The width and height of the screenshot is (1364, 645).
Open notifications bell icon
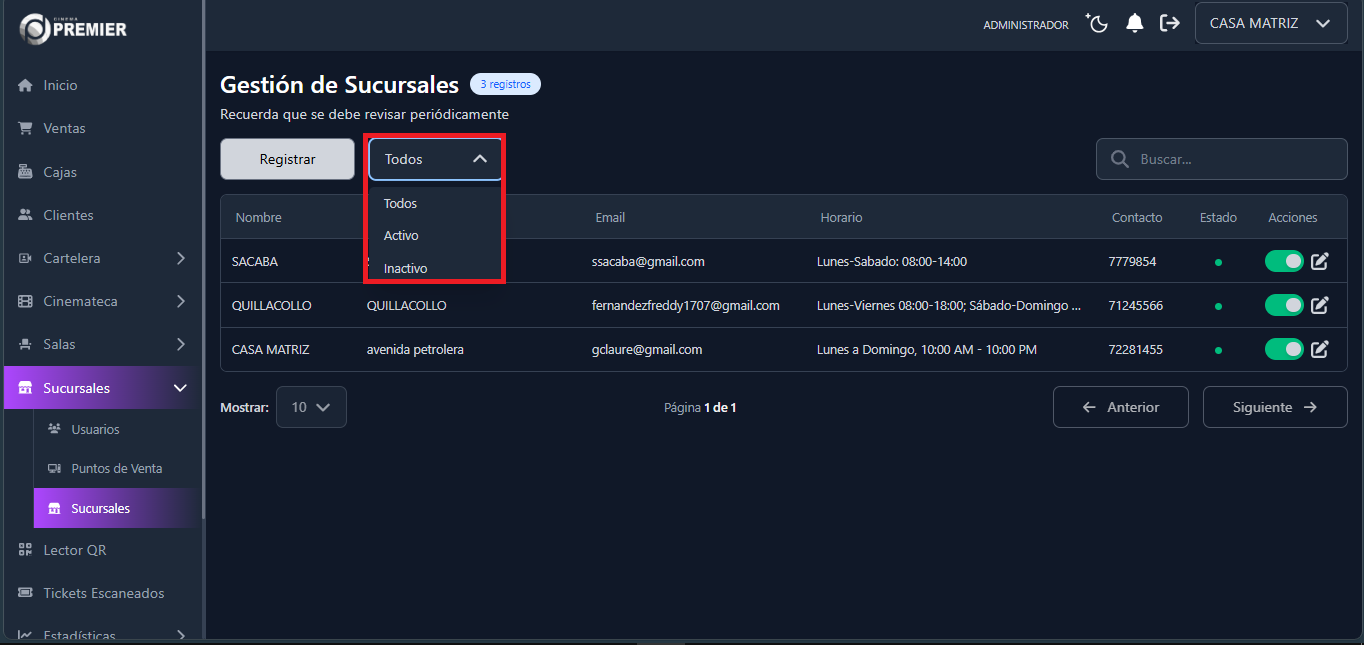coord(1134,23)
